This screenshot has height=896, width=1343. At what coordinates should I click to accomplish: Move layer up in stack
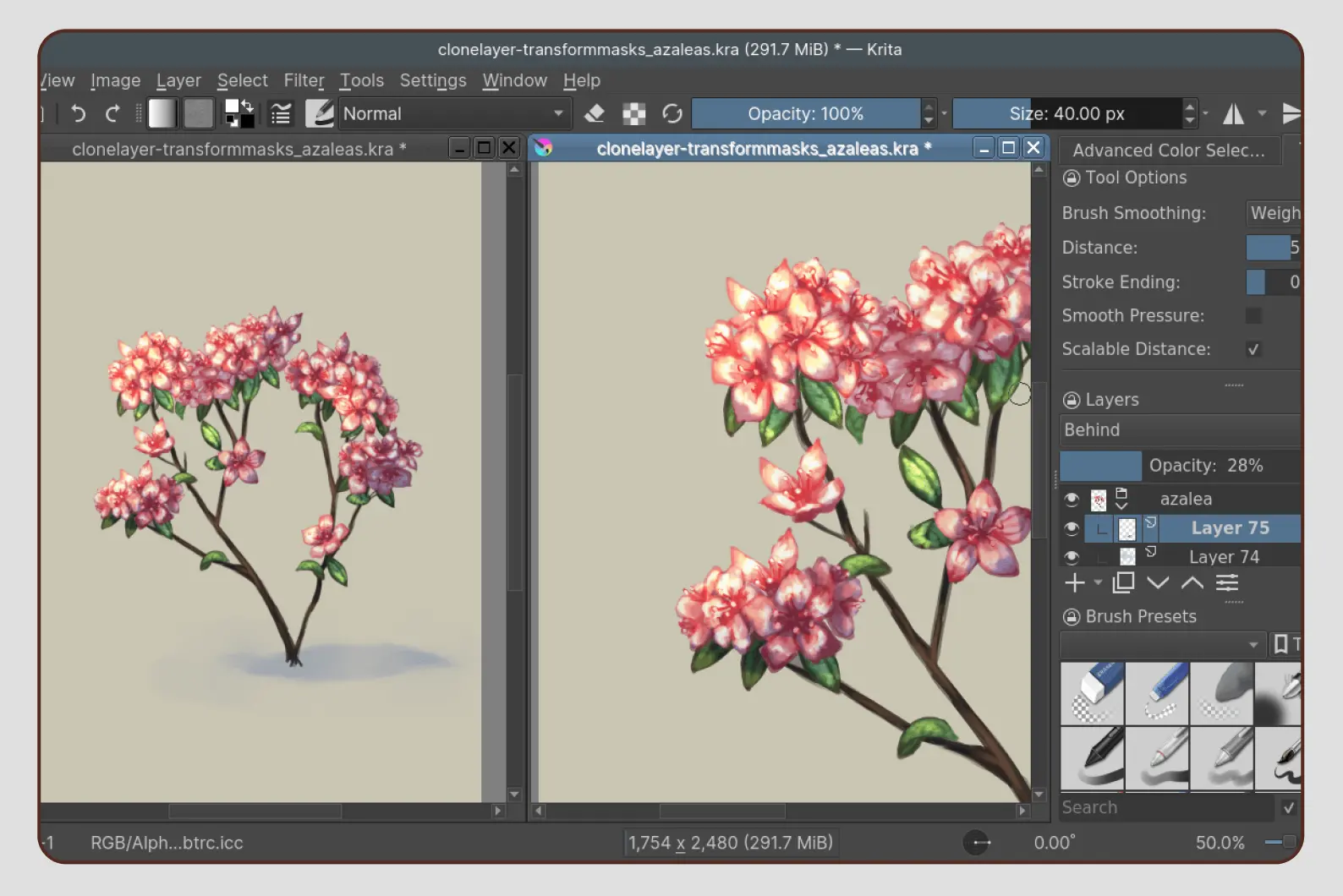pyautogui.click(x=1192, y=582)
